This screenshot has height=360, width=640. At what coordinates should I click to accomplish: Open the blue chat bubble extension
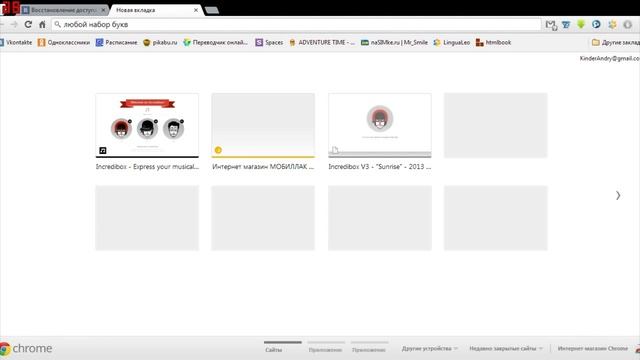(x=596, y=24)
